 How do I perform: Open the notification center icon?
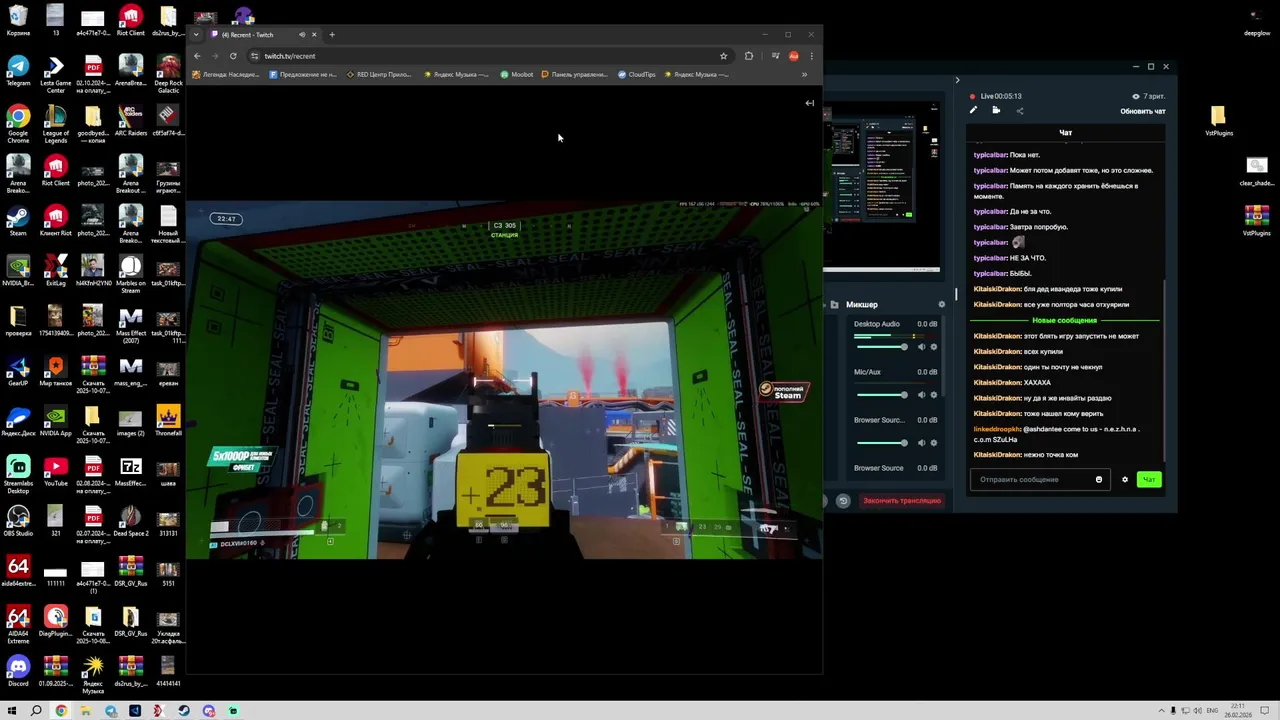pyautogui.click(x=1265, y=711)
